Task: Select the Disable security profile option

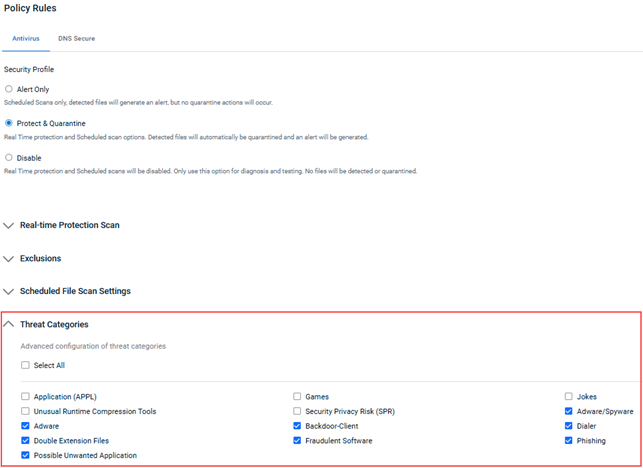Action: (9, 157)
